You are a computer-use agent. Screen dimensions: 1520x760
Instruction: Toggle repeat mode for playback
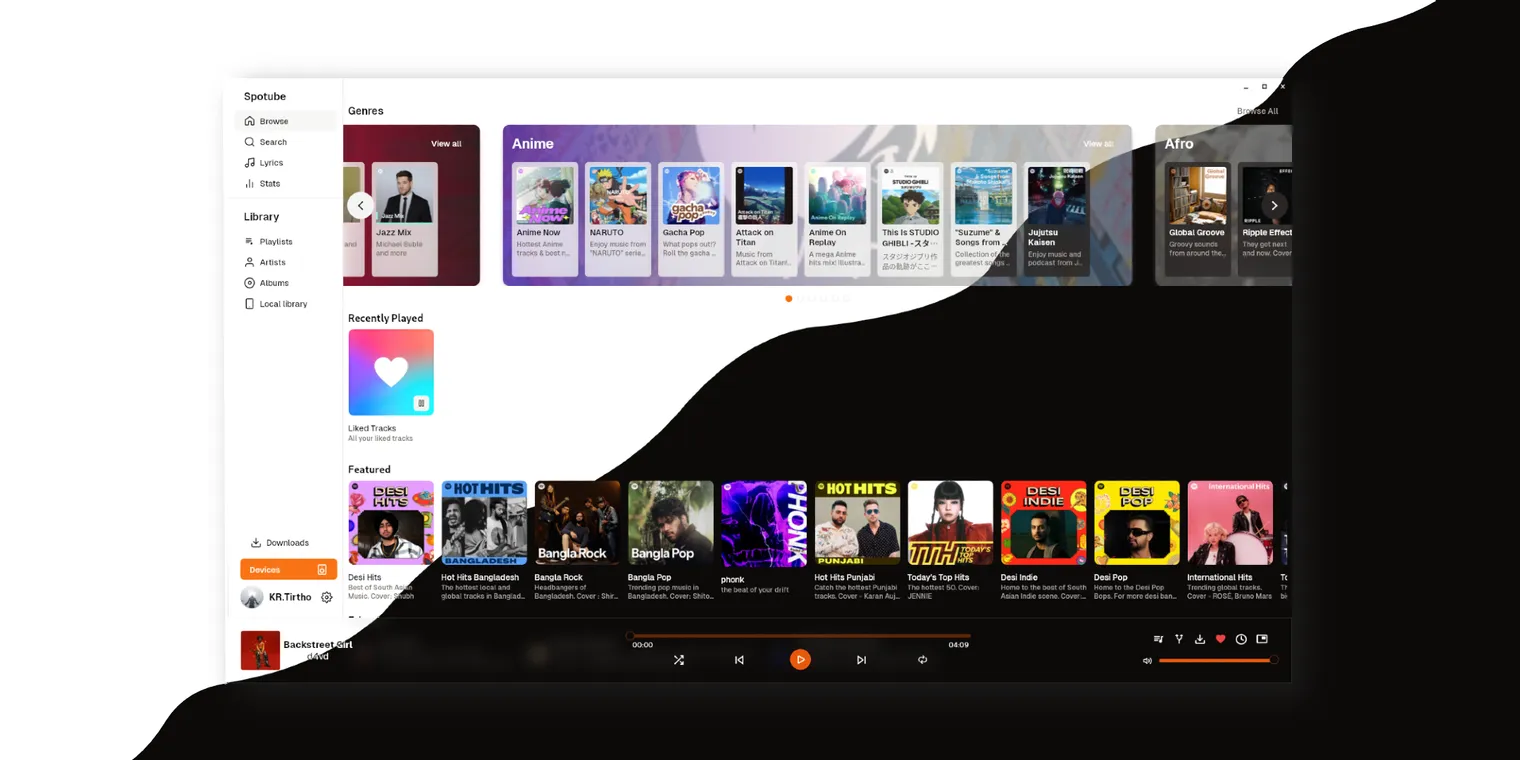click(922, 660)
